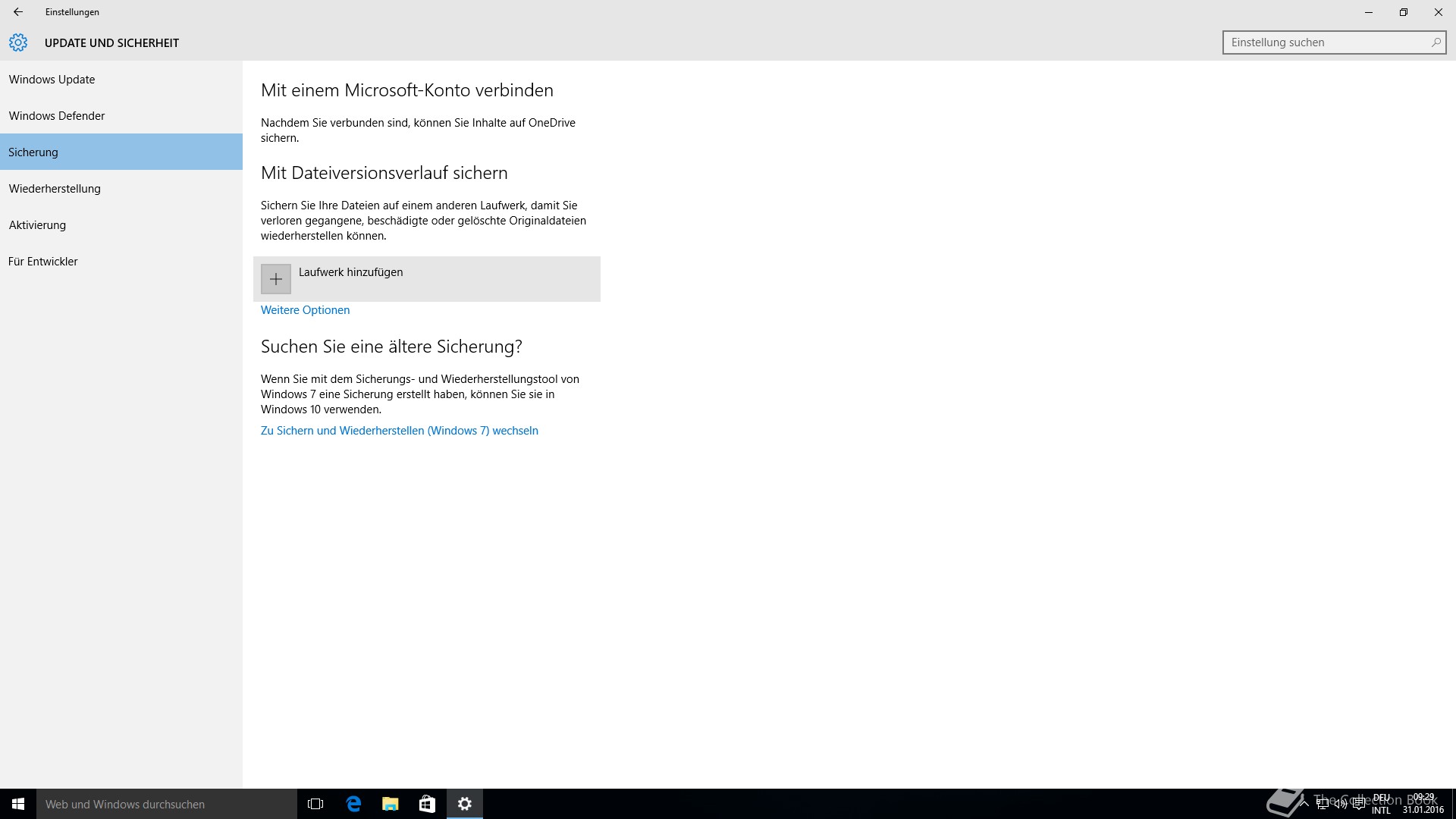This screenshot has height=819, width=1456.
Task: Focus the Einstellung suchen search field
Action: pyautogui.click(x=1334, y=42)
